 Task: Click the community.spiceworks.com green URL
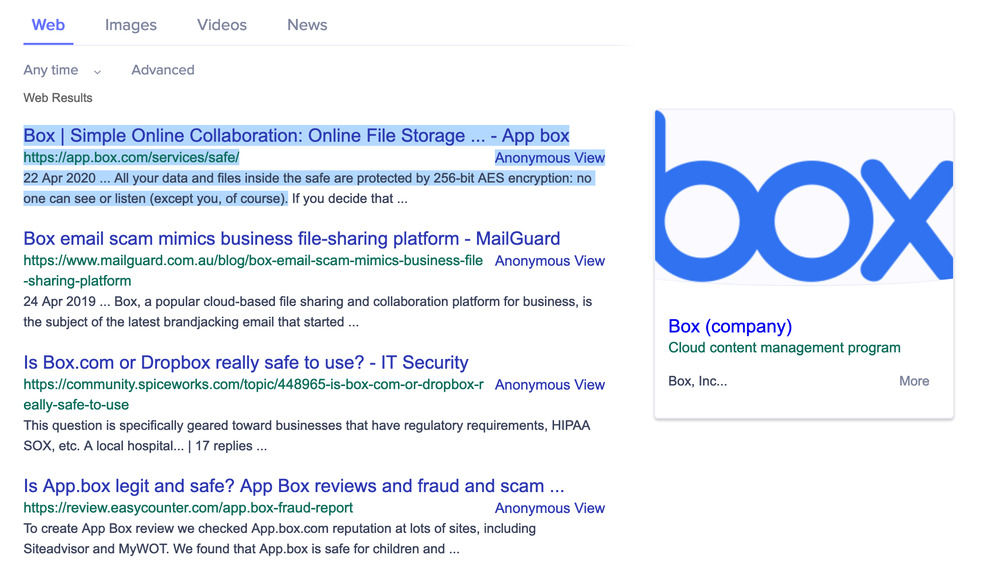[253, 385]
